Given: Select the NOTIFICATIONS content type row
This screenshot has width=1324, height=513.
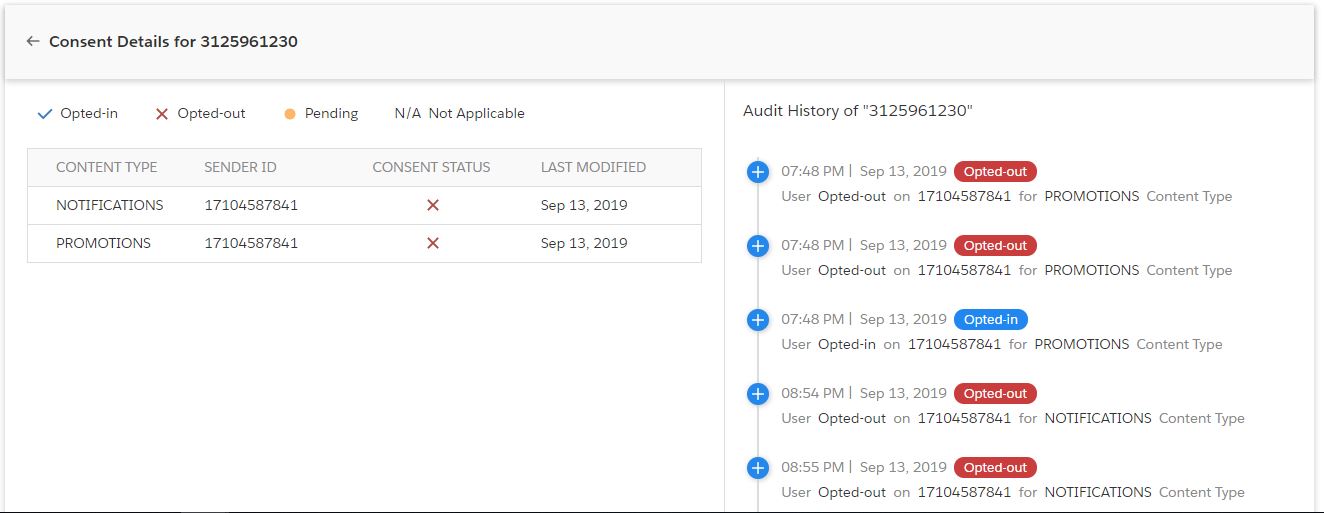Looking at the screenshot, I should coord(364,205).
